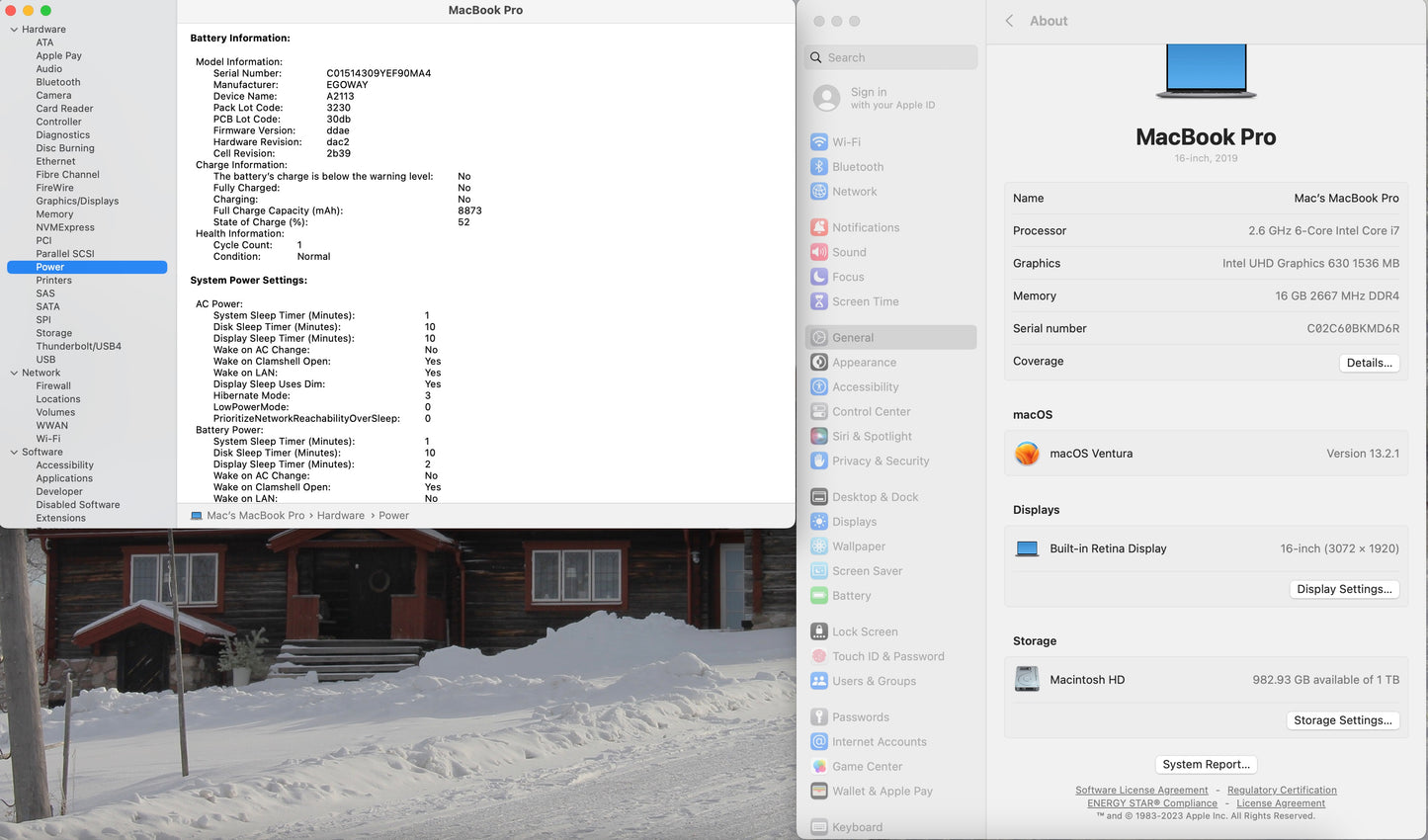Open Siri & Spotlight icon
The height and width of the screenshot is (840, 1428).
point(819,436)
